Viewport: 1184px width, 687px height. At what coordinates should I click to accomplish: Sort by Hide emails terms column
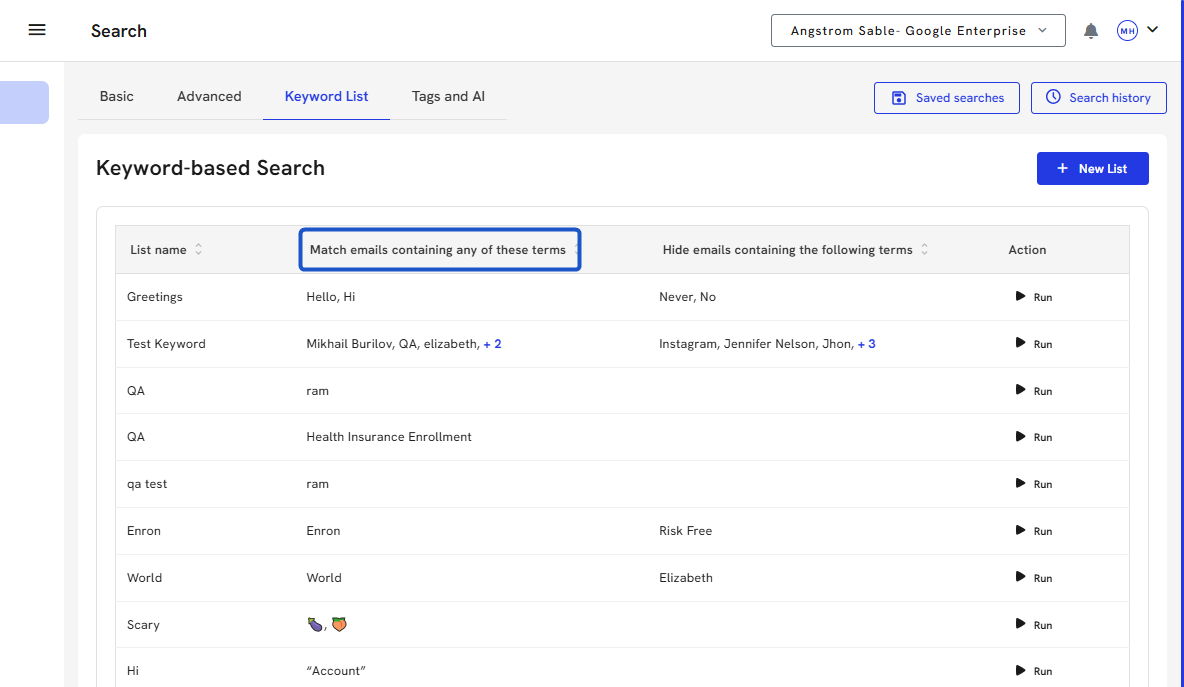click(x=924, y=250)
